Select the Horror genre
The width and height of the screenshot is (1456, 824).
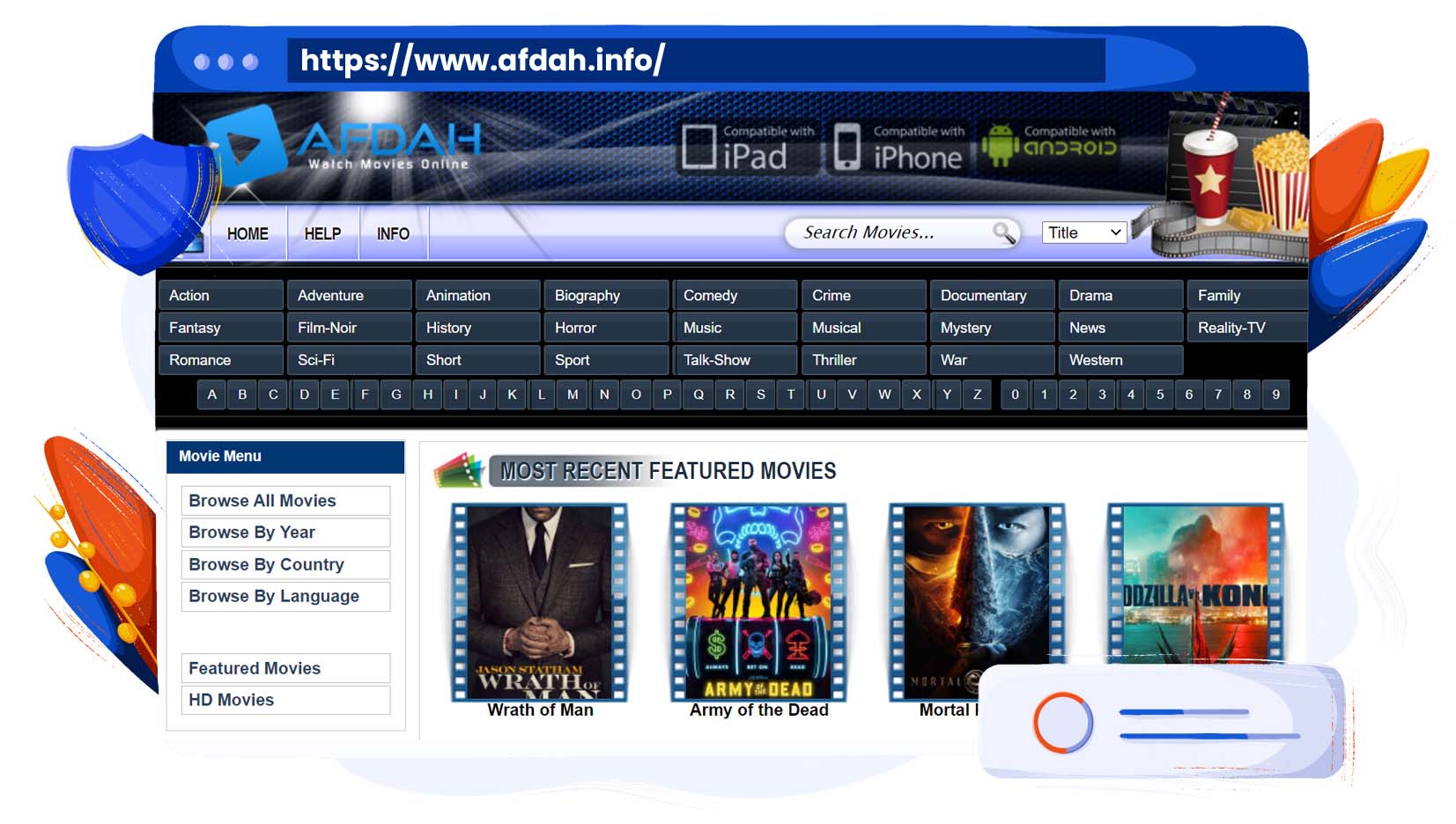(x=607, y=328)
